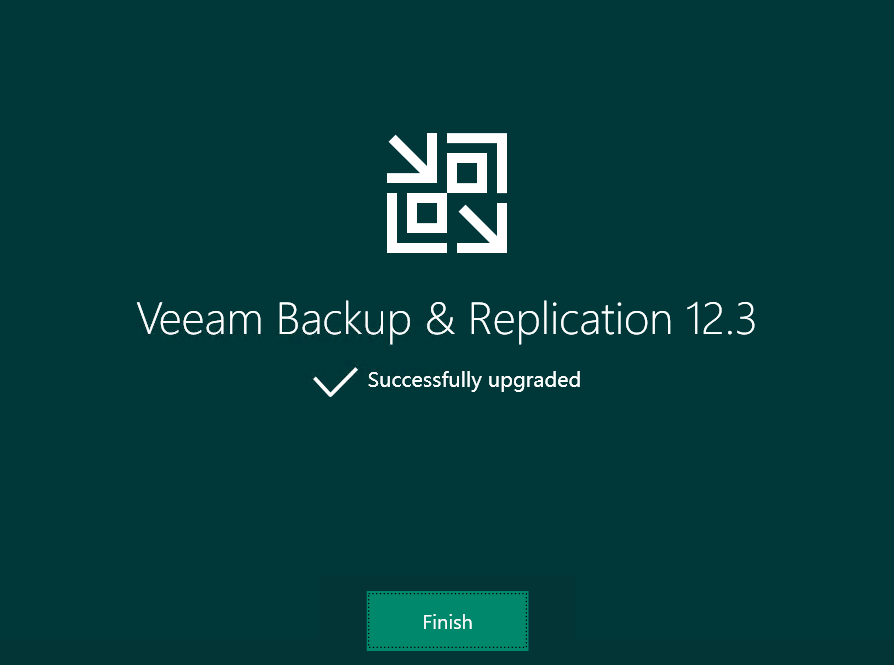Click the word 'Backup' in the title

344,321
